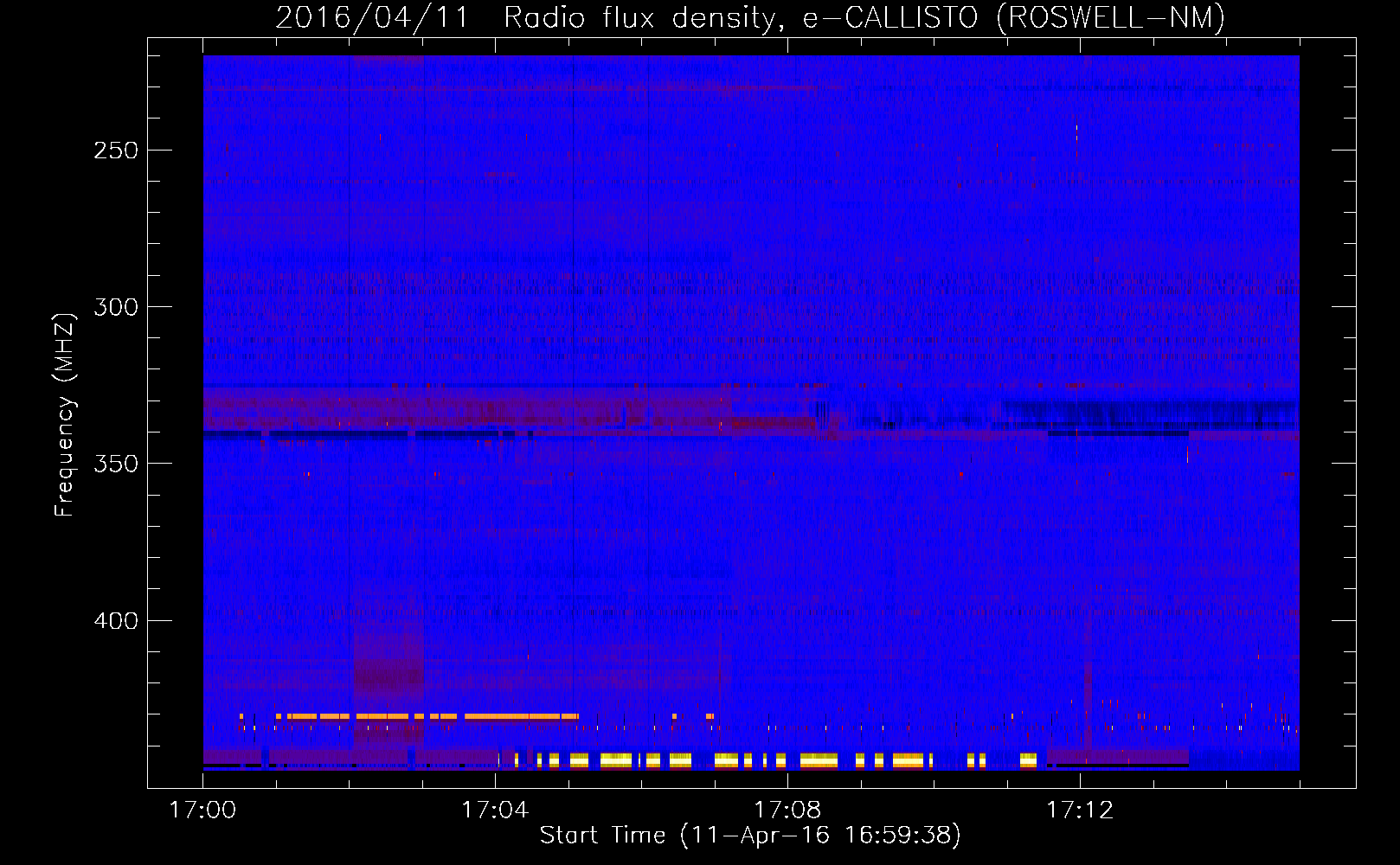Click the 17:04 time axis label
Viewport: 1400px width, 865px height.
(x=495, y=811)
